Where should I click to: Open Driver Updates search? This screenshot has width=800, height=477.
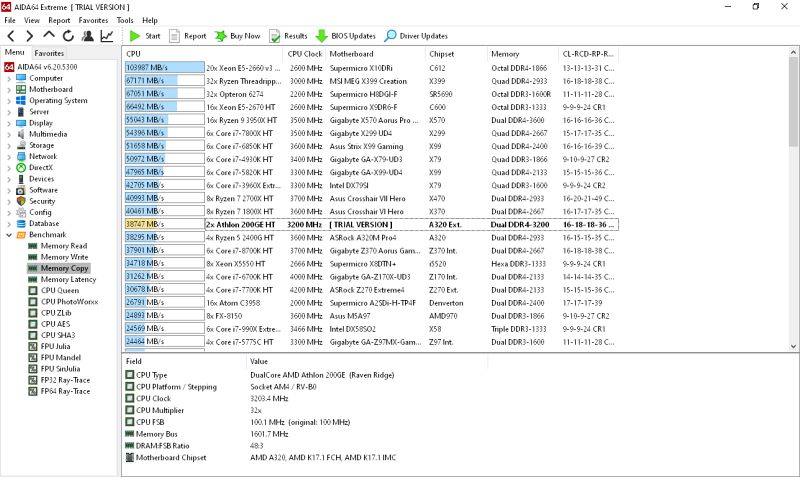[416, 36]
